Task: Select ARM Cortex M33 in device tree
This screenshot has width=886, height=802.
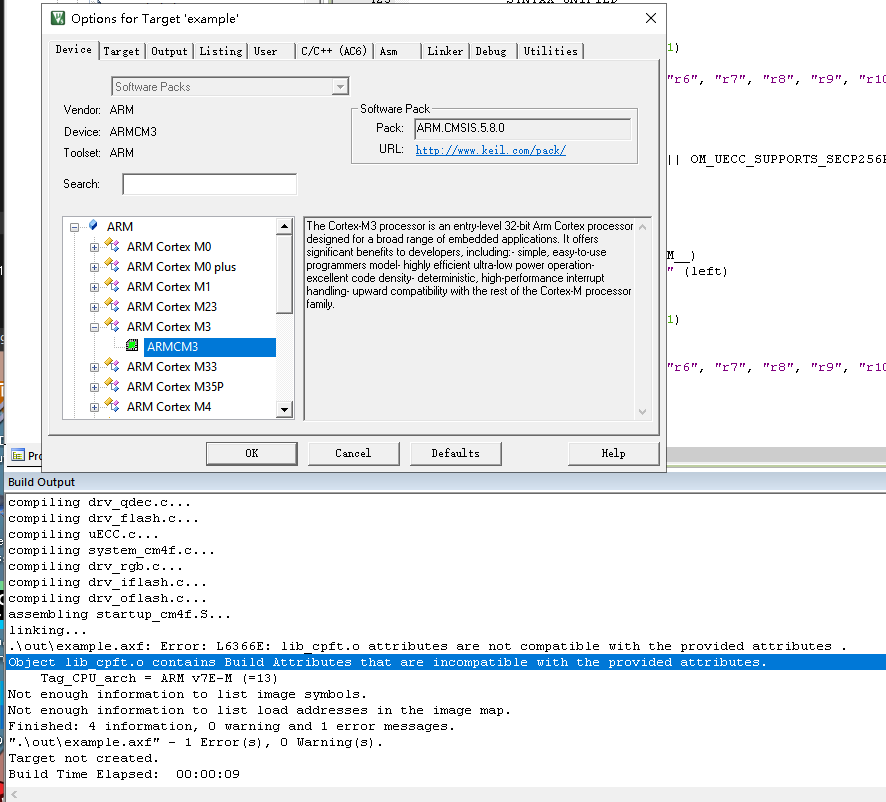Action: (172, 367)
